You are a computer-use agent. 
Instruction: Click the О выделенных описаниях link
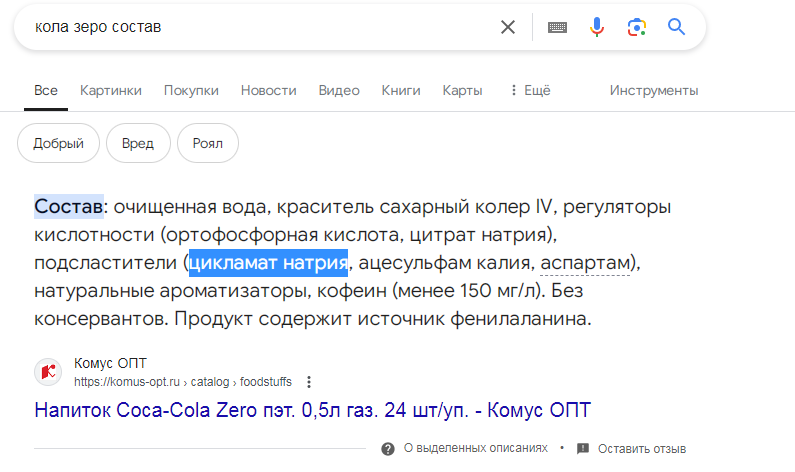pyautogui.click(x=476, y=448)
